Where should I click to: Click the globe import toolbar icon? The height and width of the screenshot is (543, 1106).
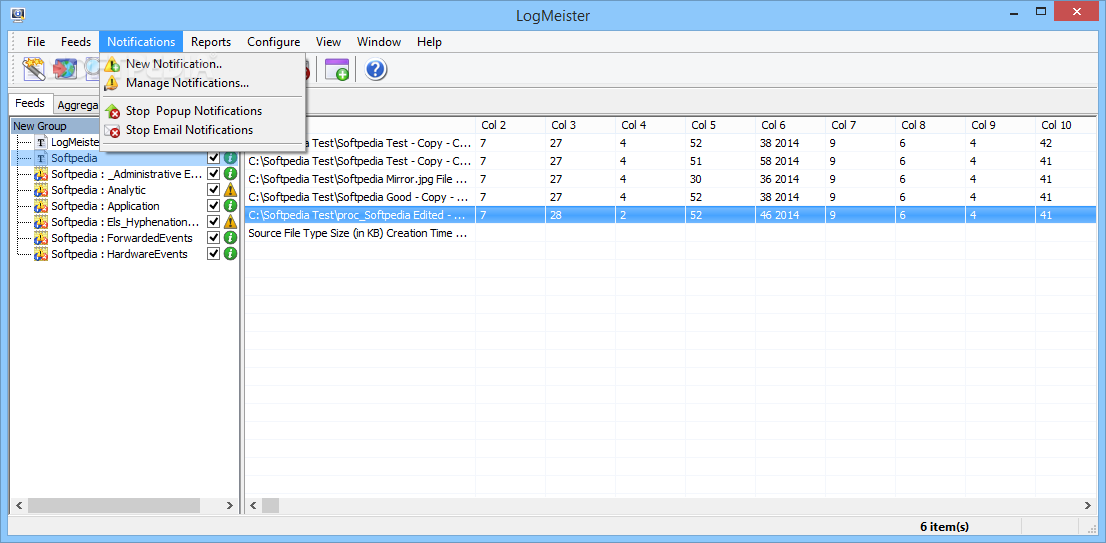(x=66, y=69)
